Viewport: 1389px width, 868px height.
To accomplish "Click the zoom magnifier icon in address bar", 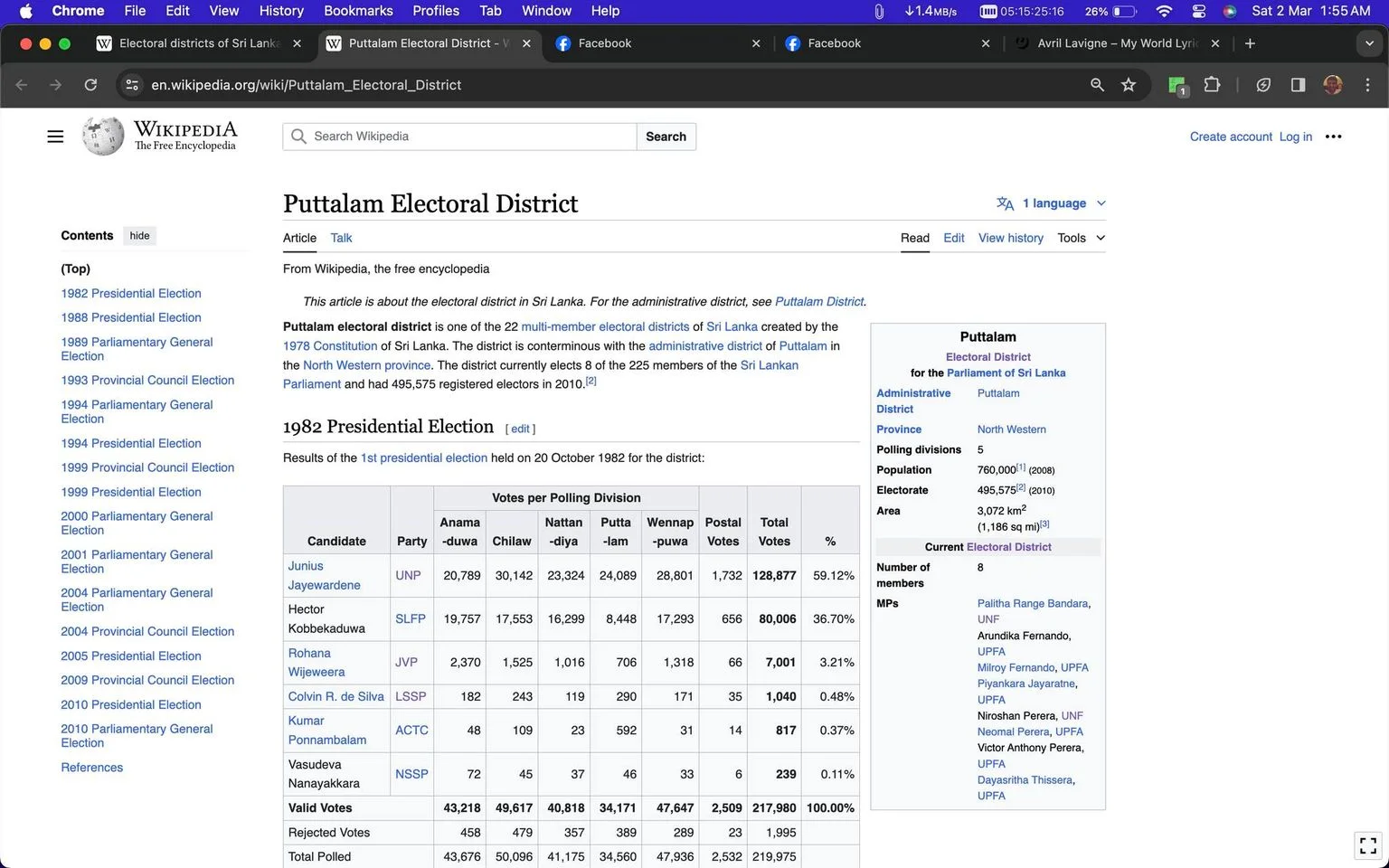I will point(1097,85).
